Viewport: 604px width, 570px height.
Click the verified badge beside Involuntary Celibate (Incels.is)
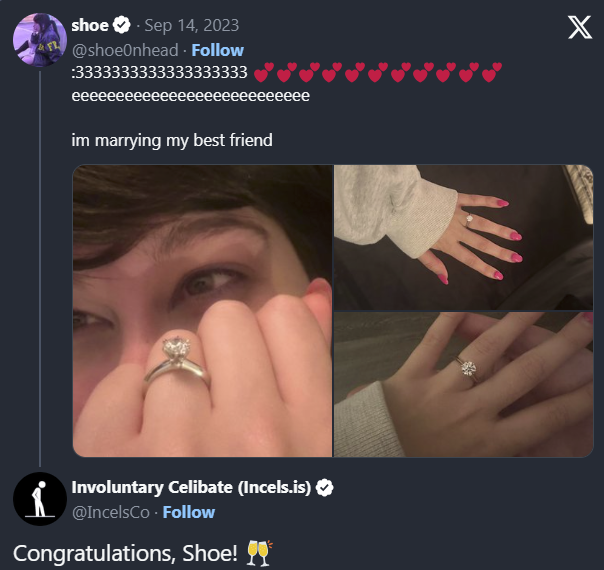click(325, 488)
